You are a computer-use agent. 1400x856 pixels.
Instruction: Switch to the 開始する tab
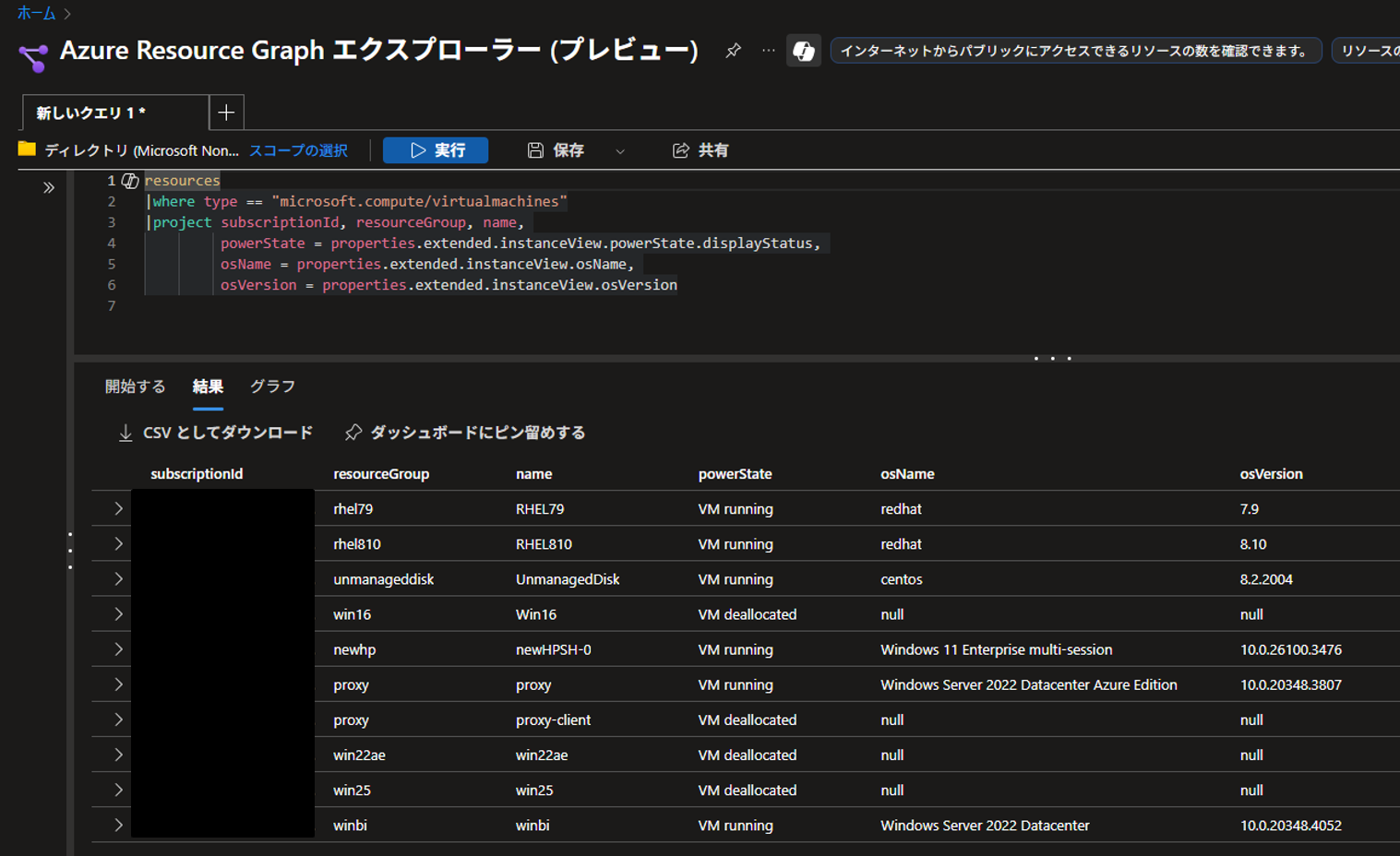pyautogui.click(x=135, y=386)
